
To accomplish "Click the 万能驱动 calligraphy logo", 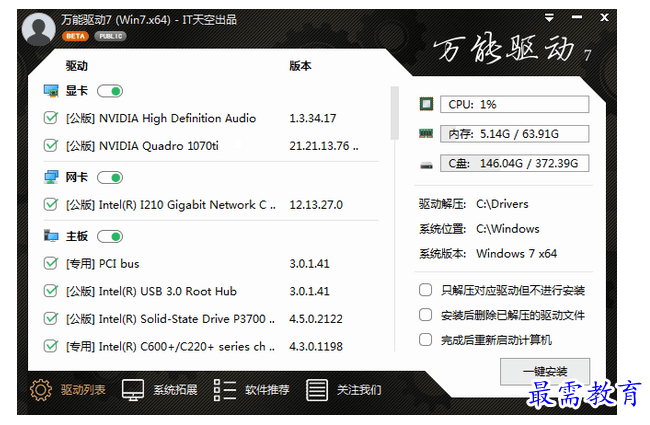I will click(x=512, y=49).
